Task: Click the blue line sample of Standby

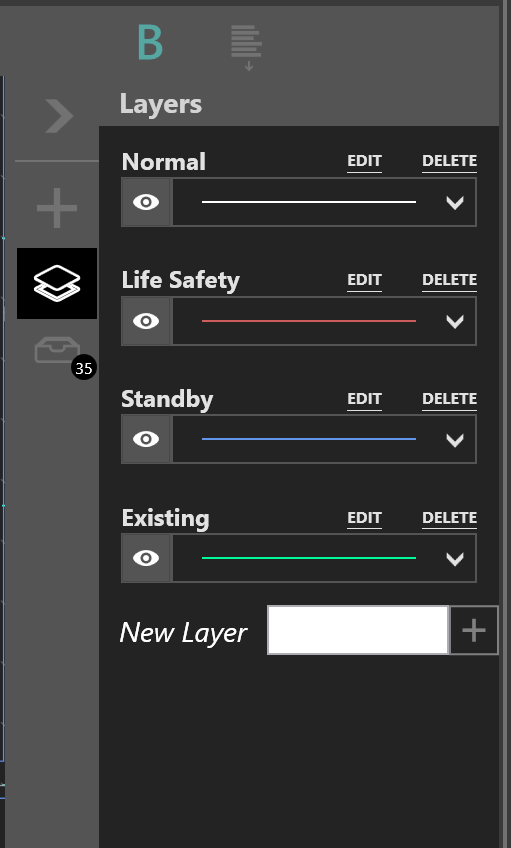Action: 309,439
